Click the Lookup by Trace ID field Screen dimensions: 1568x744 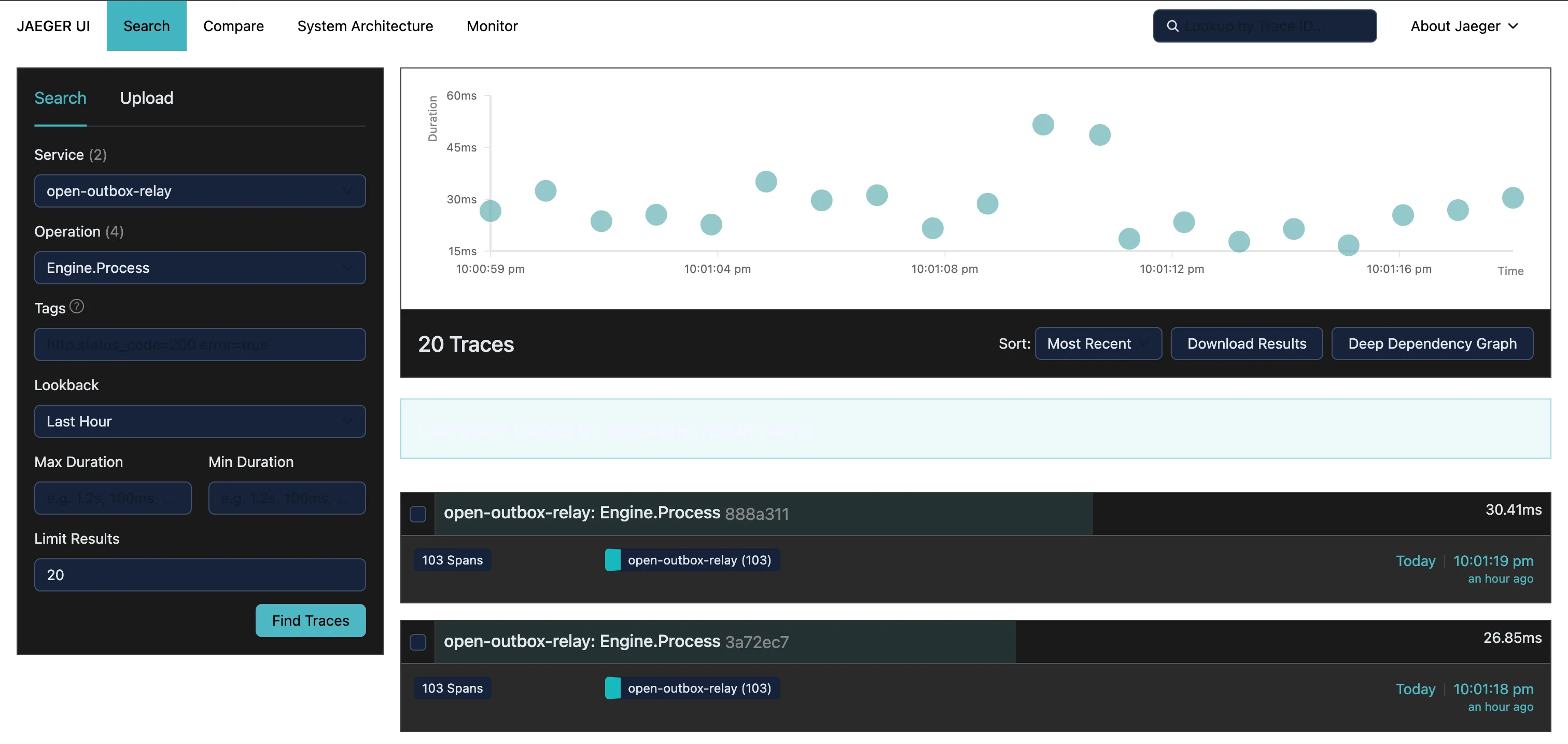1265,26
